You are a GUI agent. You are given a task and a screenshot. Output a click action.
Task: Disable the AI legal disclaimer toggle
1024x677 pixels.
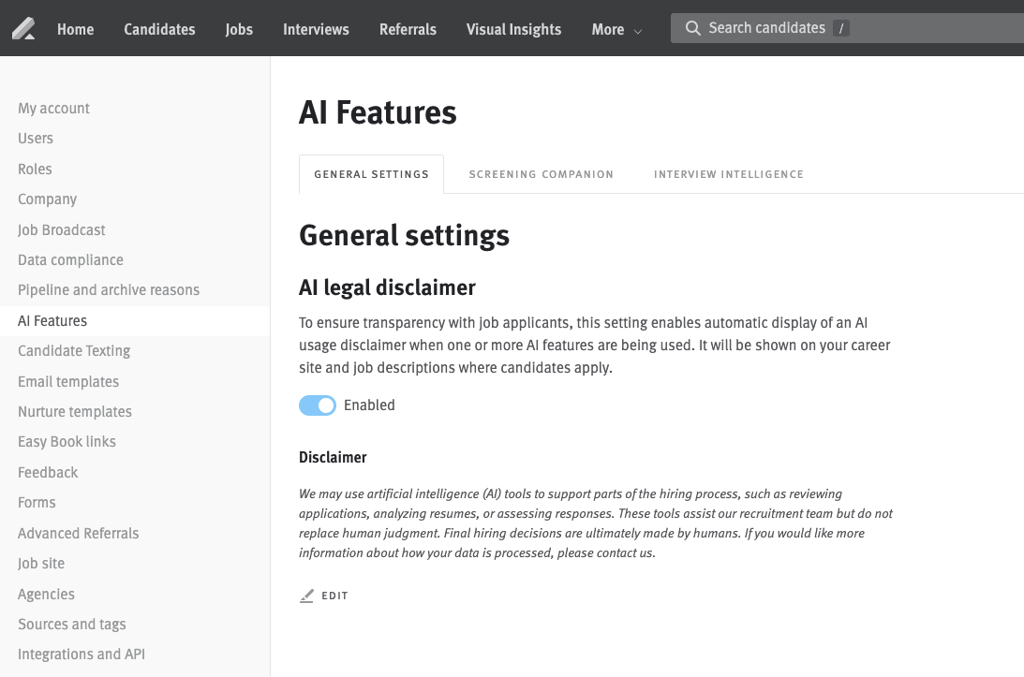click(x=317, y=405)
